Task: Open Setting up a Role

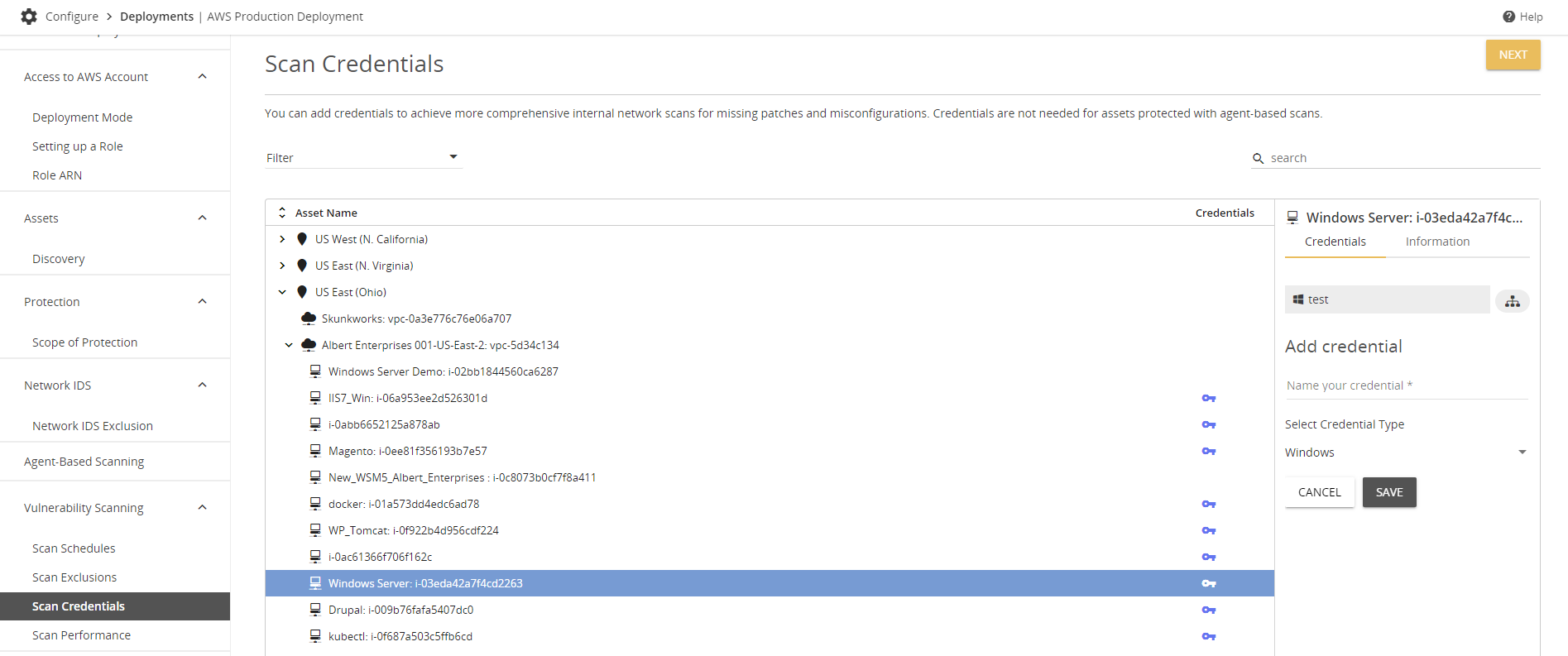Action: click(78, 146)
